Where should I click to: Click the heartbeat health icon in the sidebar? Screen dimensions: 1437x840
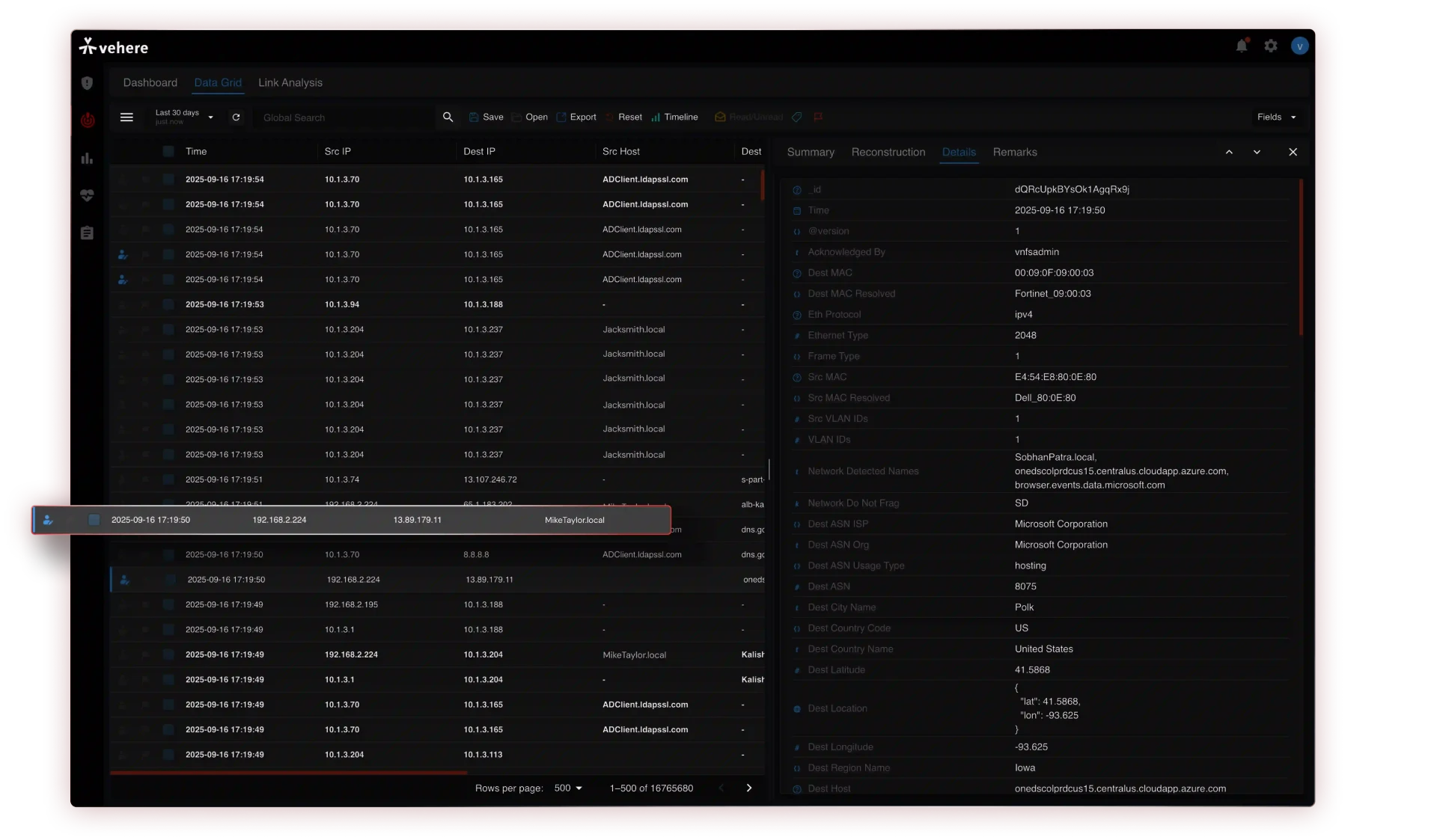(87, 195)
